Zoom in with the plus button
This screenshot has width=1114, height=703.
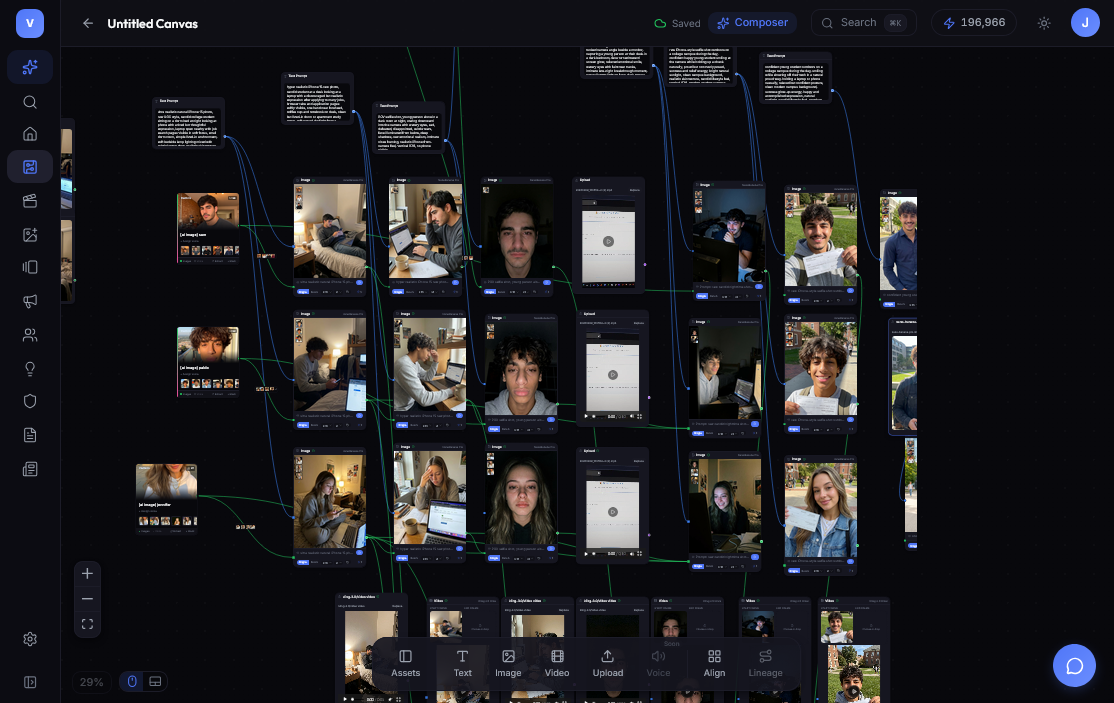pos(87,574)
